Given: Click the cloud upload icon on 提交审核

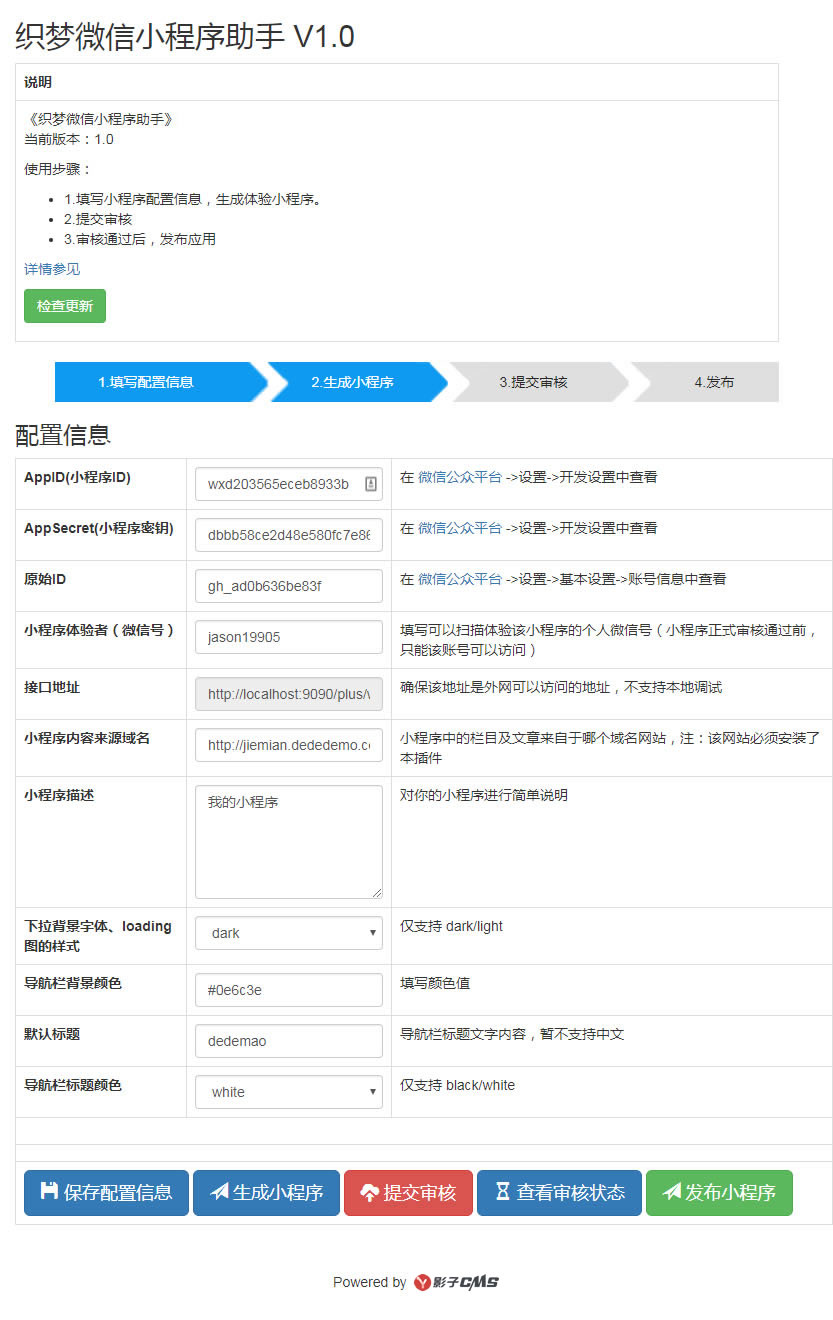Looking at the screenshot, I should pos(369,1192).
